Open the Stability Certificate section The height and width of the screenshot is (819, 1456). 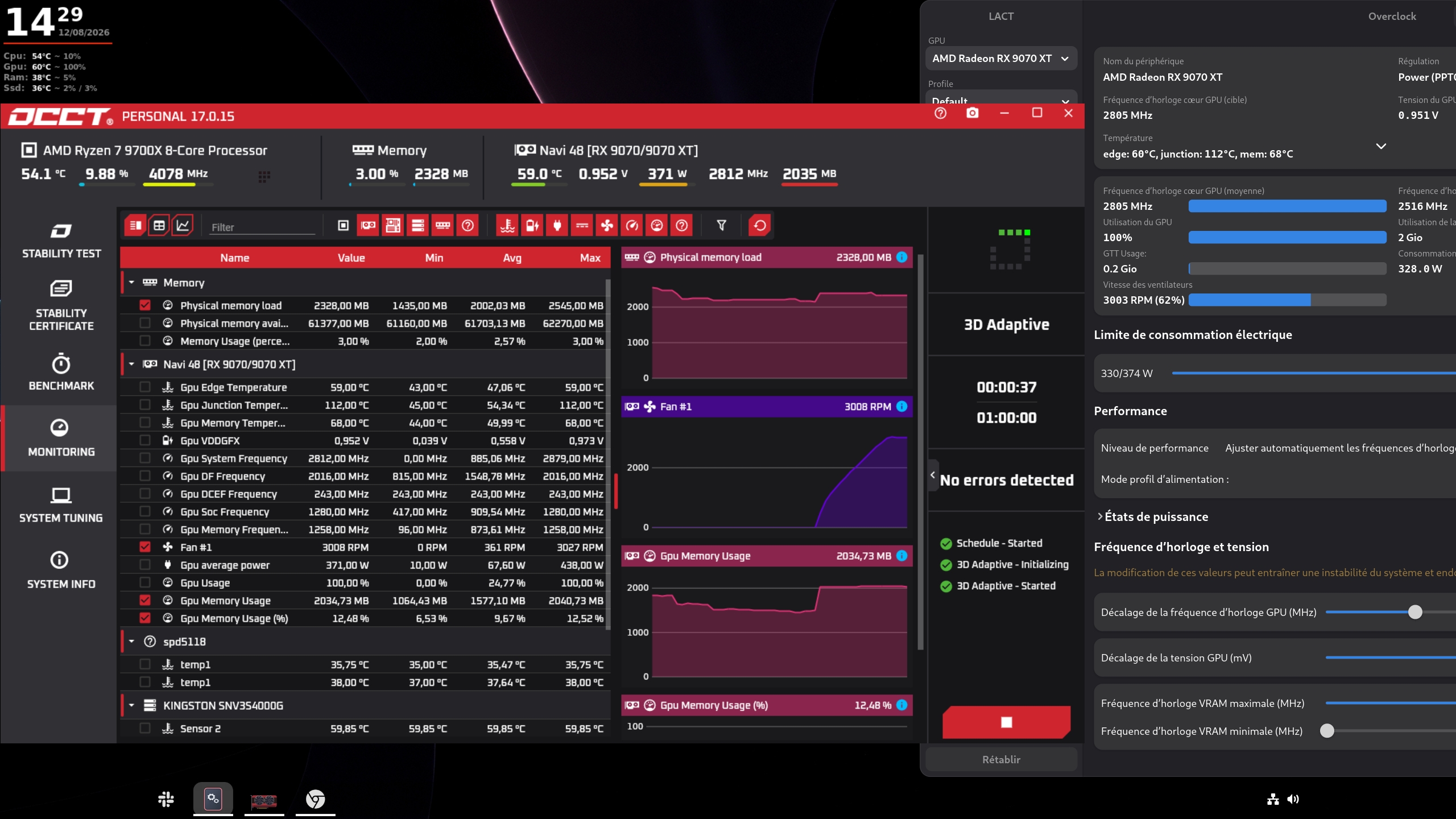click(61, 305)
